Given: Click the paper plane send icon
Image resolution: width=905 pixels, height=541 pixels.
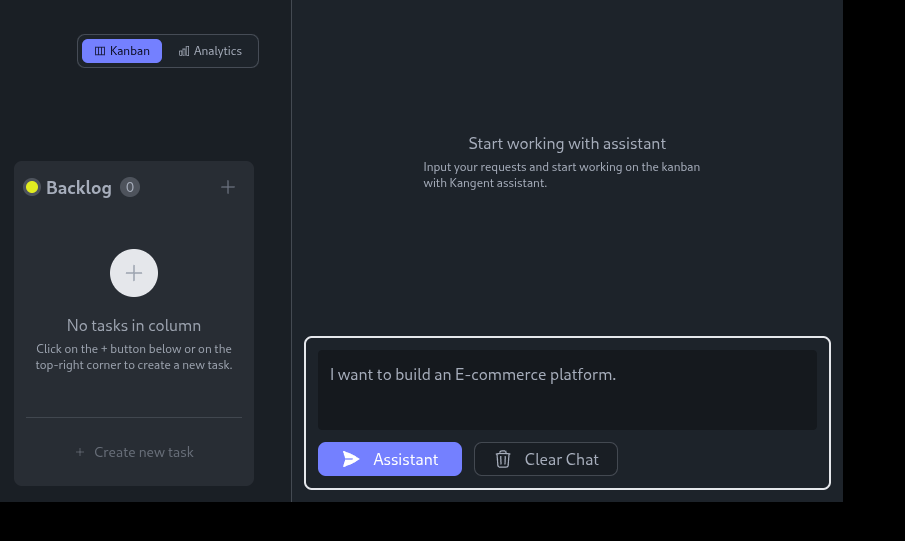Looking at the screenshot, I should point(351,459).
